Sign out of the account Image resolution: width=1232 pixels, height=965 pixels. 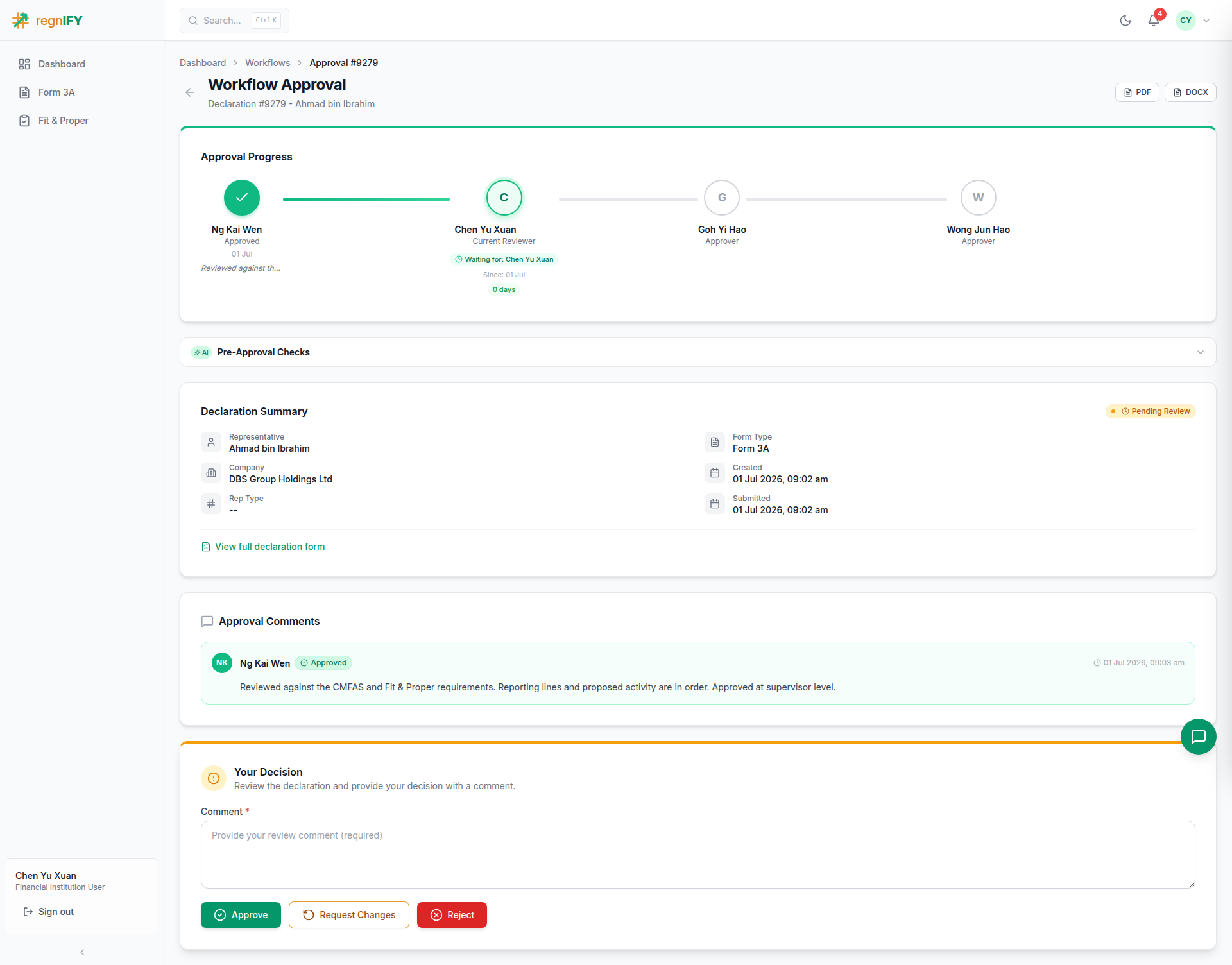click(x=49, y=912)
